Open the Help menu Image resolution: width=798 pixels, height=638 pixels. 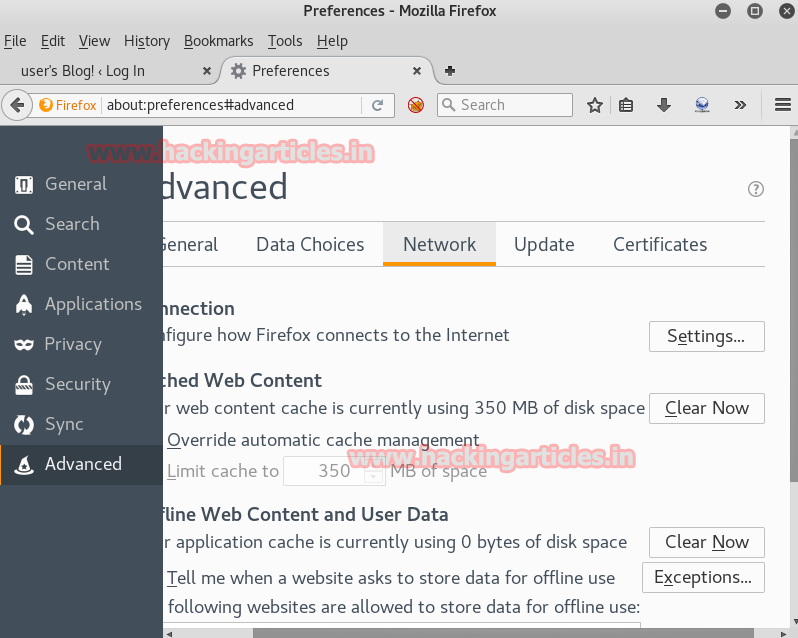(332, 41)
